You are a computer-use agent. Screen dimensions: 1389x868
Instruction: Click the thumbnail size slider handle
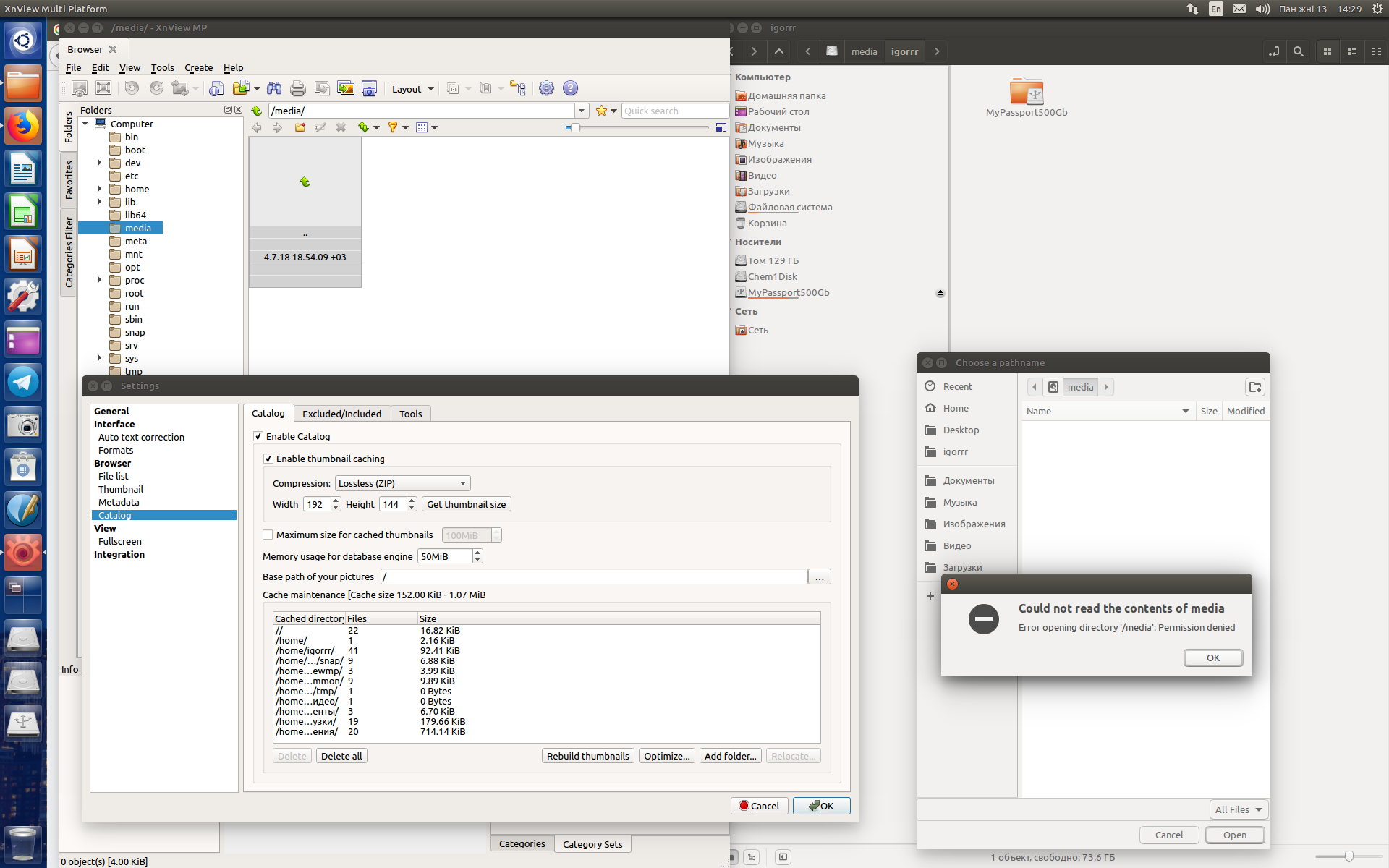click(574, 127)
